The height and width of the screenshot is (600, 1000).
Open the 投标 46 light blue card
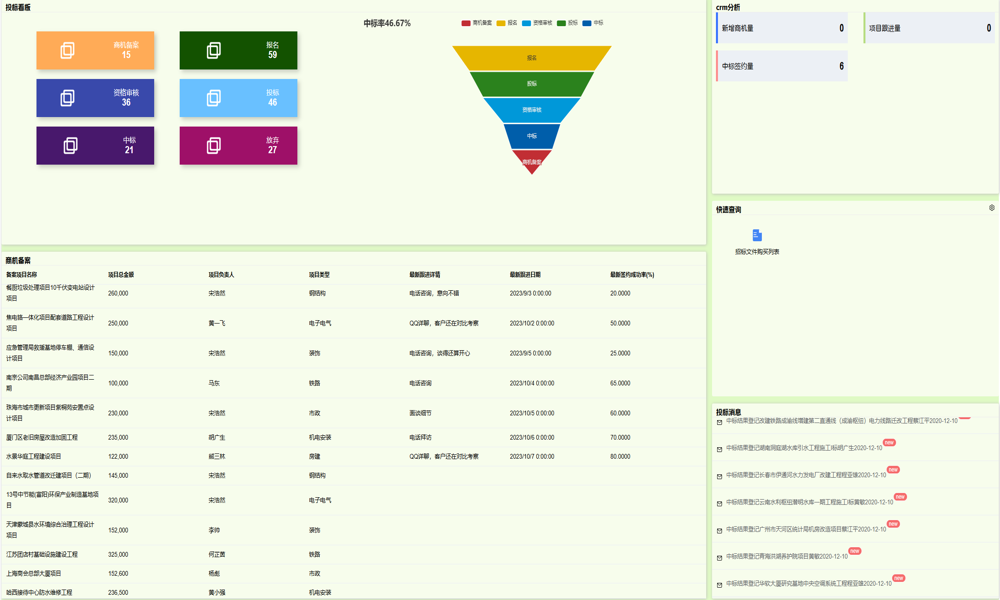[x=239, y=98]
